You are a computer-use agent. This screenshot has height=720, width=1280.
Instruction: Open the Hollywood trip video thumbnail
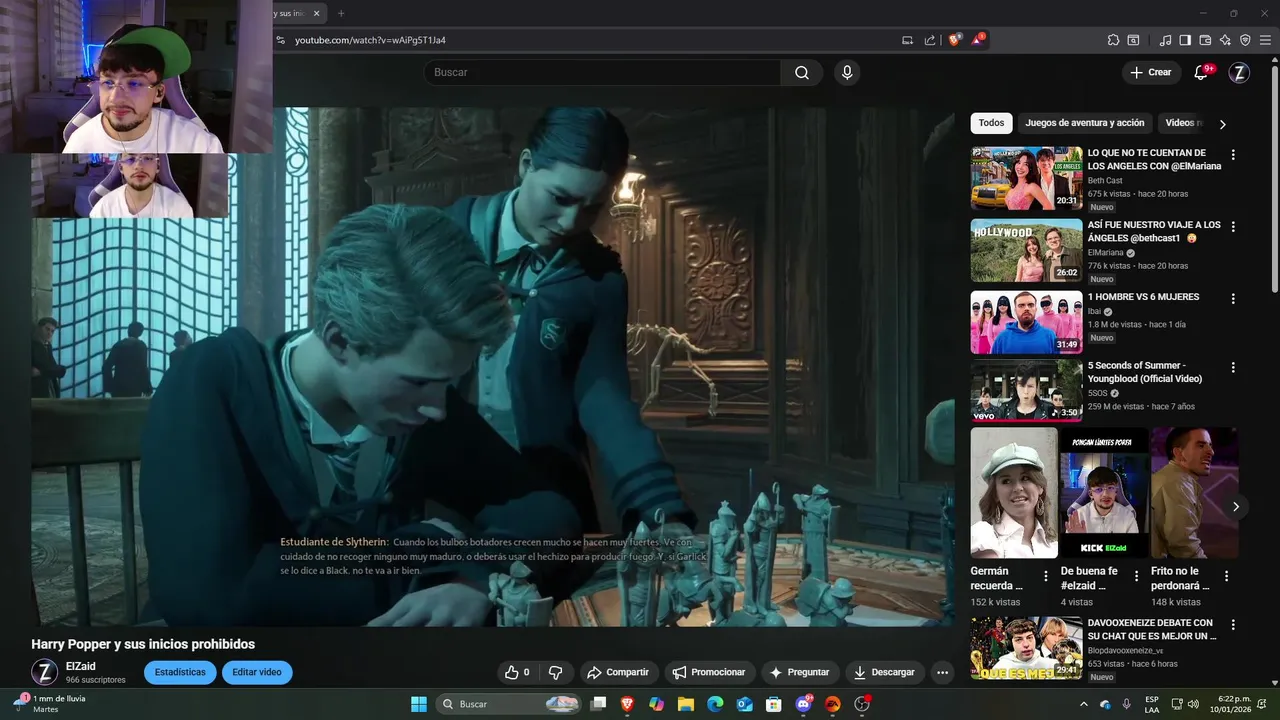tap(1026, 250)
